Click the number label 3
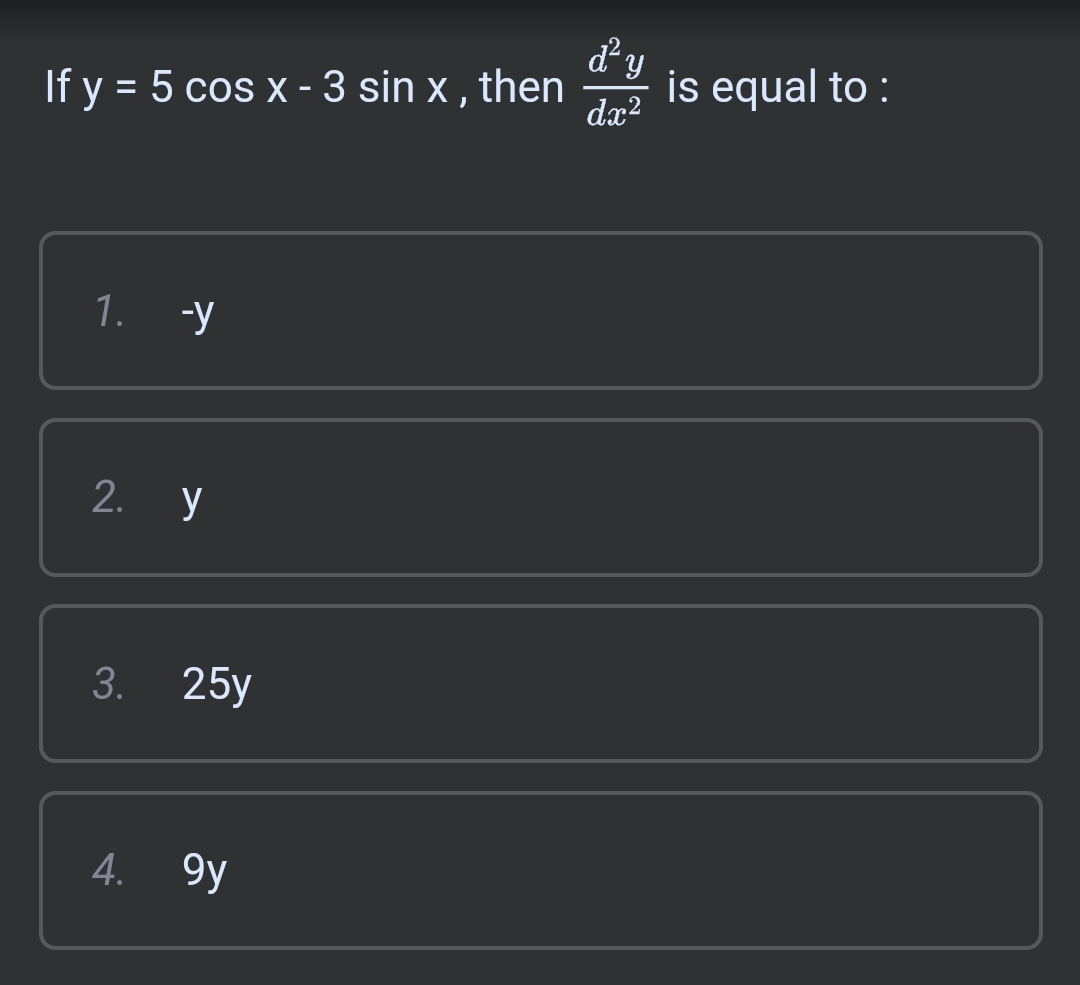The height and width of the screenshot is (985, 1080). tap(109, 683)
